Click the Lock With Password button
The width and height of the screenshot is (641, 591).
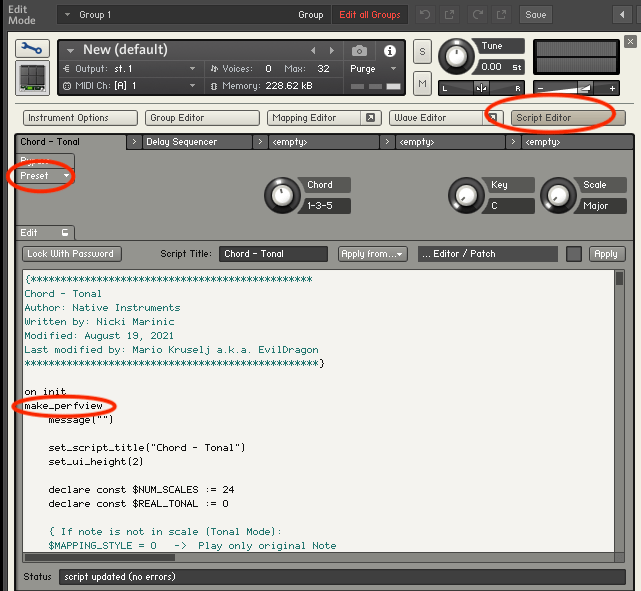pyautogui.click(x=71, y=254)
